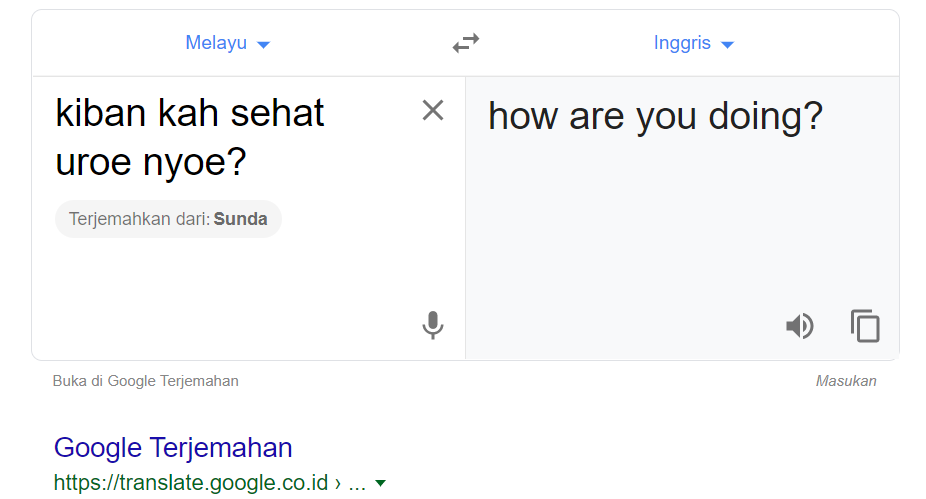Swap the source and target languages
The height and width of the screenshot is (499, 926).
click(x=466, y=43)
